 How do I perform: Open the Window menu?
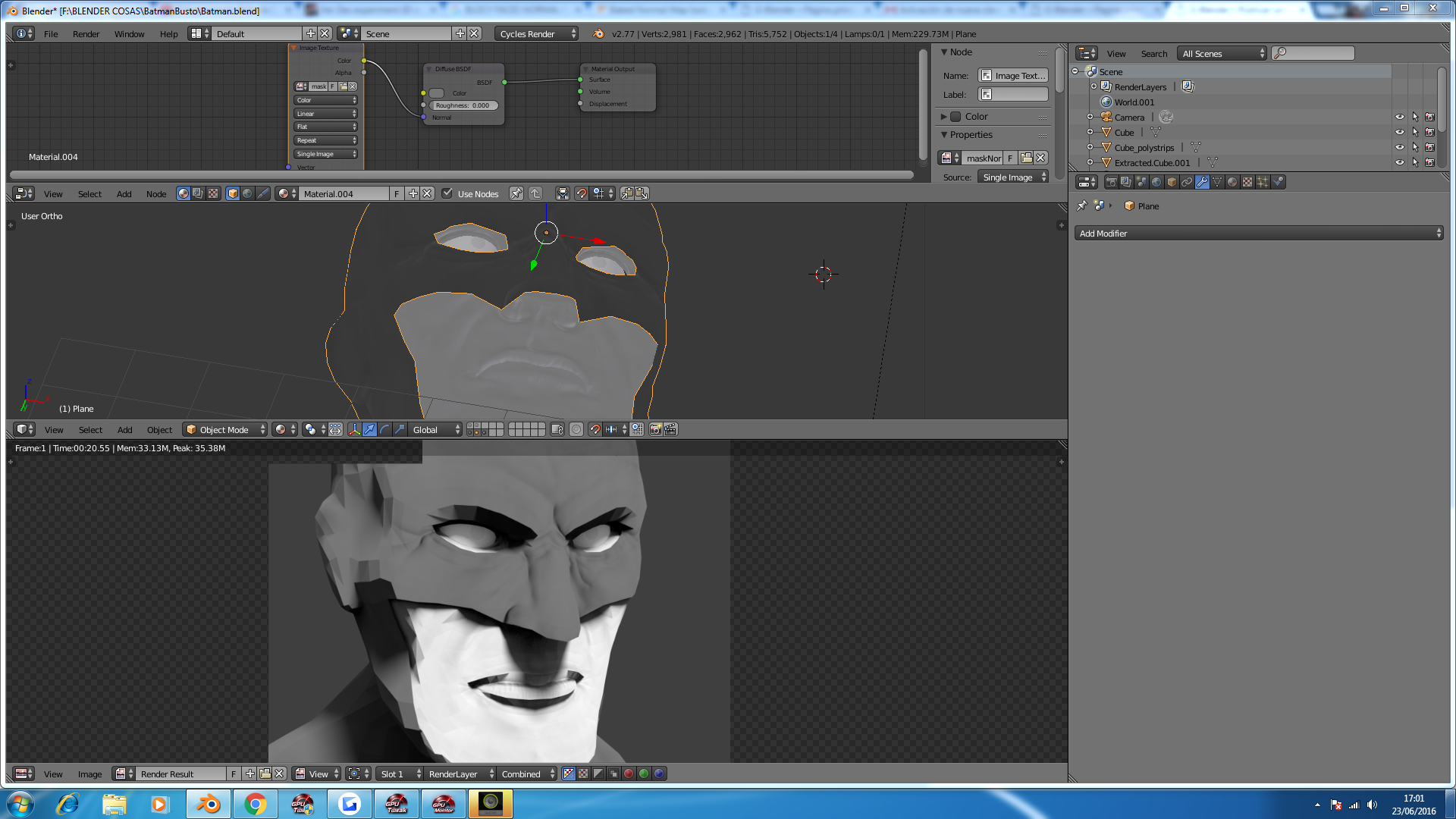(x=130, y=34)
